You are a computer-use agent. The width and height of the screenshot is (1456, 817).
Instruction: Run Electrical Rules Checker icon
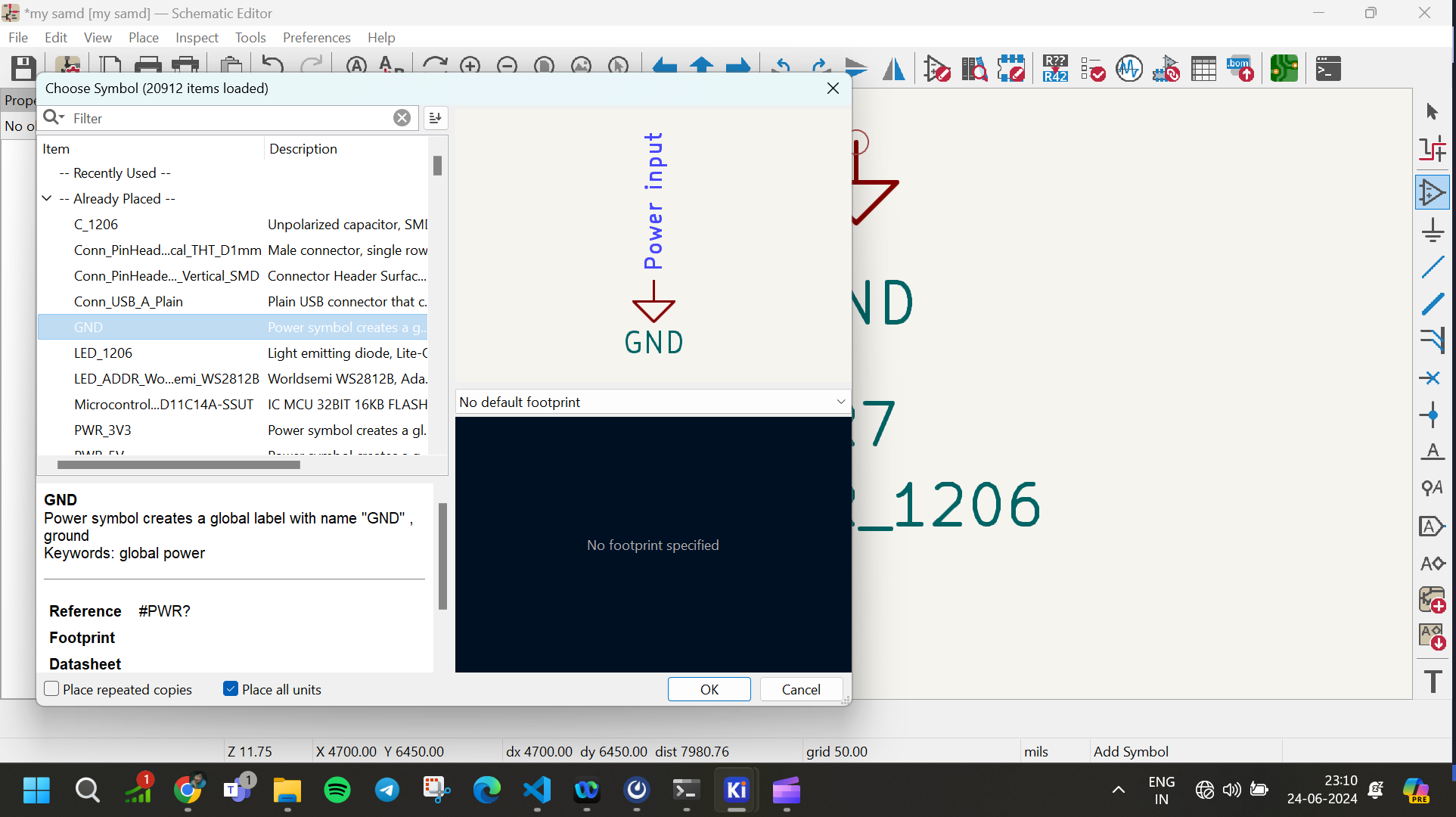coord(1092,68)
